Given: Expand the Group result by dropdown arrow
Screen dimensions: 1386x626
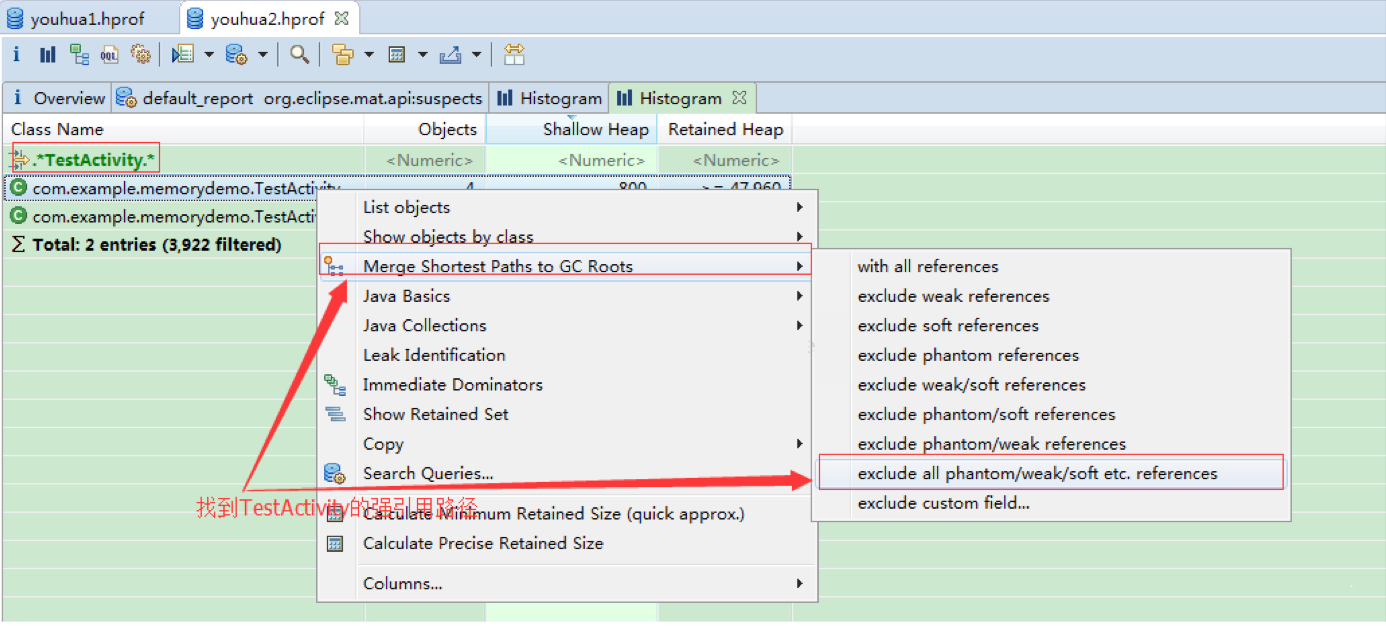Looking at the screenshot, I should (x=369, y=55).
